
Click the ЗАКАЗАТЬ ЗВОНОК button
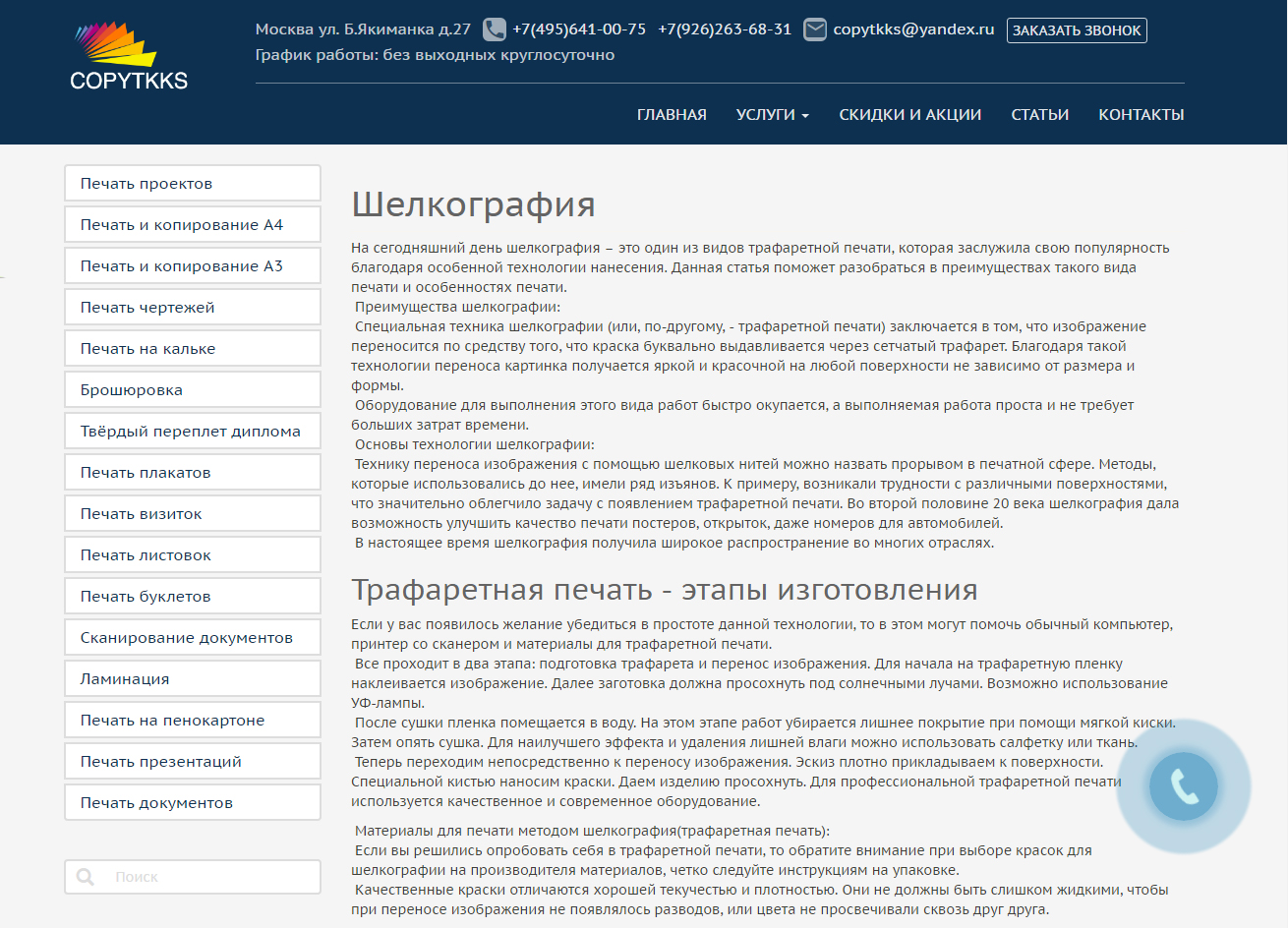(x=1077, y=30)
